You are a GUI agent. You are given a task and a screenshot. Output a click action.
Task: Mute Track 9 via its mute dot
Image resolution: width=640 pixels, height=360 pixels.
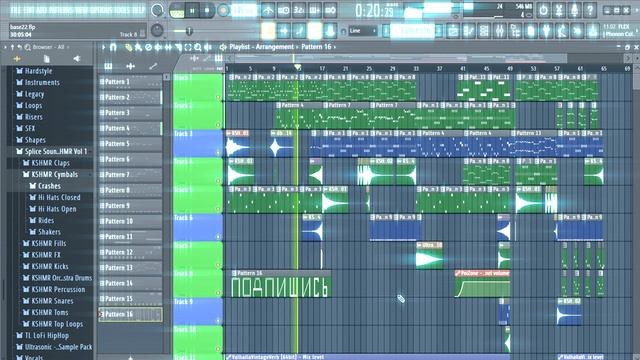point(218,321)
